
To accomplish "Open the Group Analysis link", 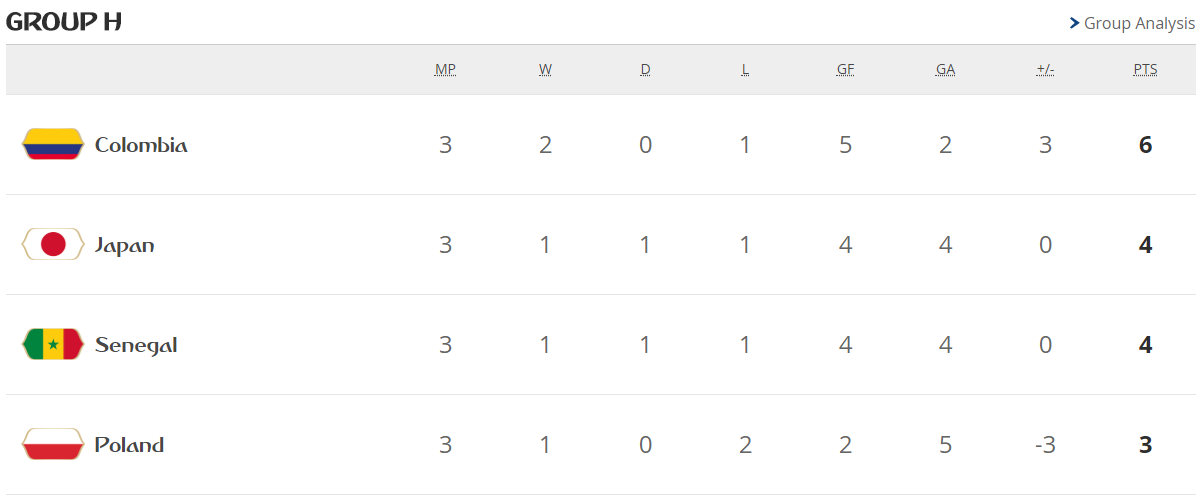I will click(x=1139, y=23).
